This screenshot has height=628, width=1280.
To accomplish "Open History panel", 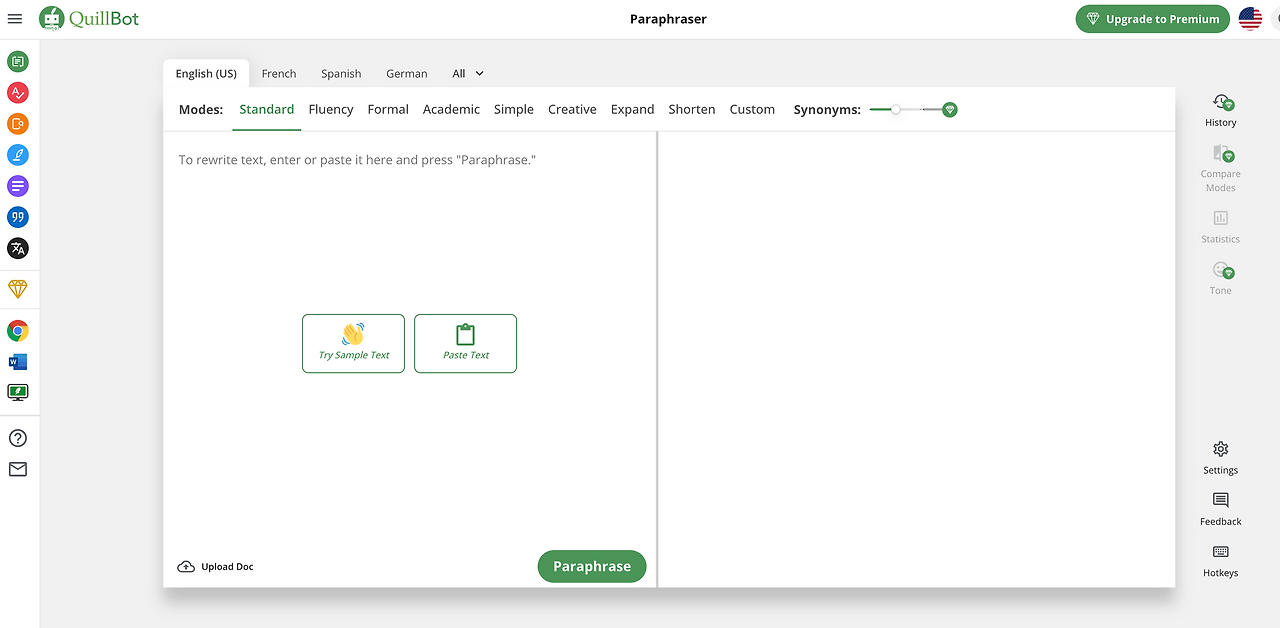I will click(x=1220, y=109).
